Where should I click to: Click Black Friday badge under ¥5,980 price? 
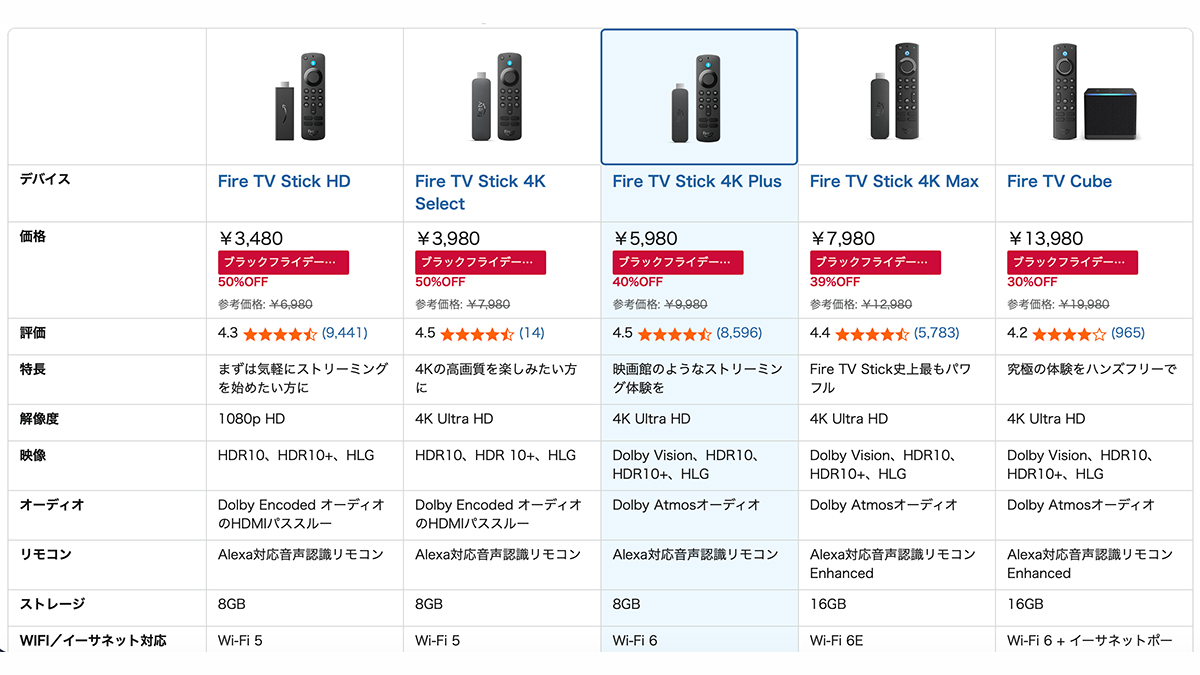(677, 262)
